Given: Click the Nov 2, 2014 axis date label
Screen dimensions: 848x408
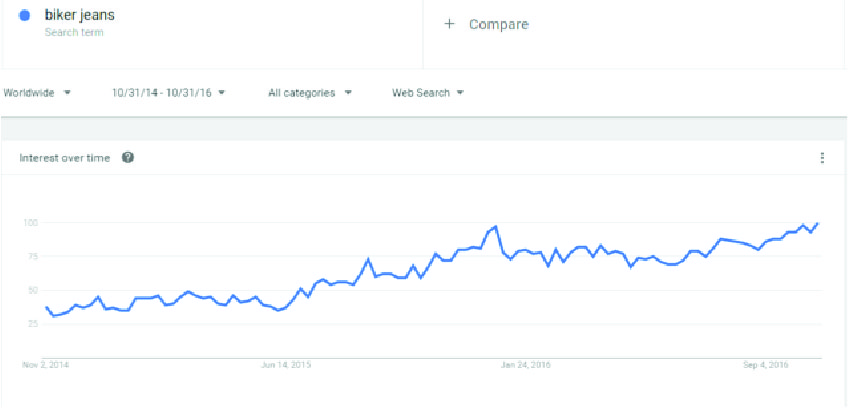Looking at the screenshot, I should (x=46, y=365).
